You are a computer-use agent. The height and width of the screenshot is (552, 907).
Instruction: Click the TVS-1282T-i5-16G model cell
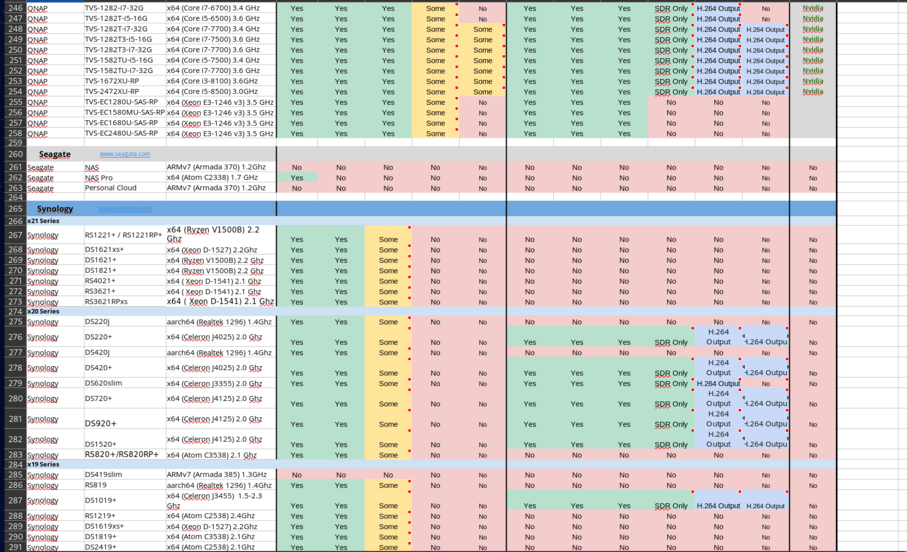(x=124, y=19)
